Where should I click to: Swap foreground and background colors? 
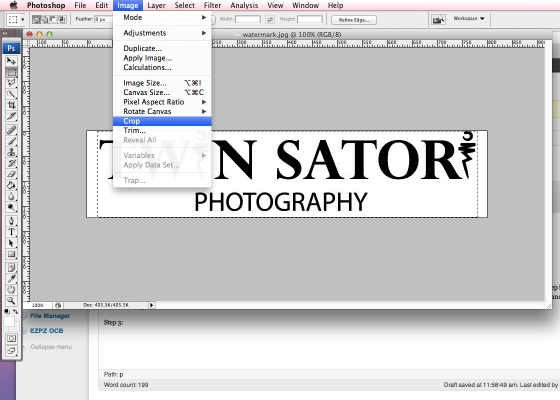(x=15, y=312)
